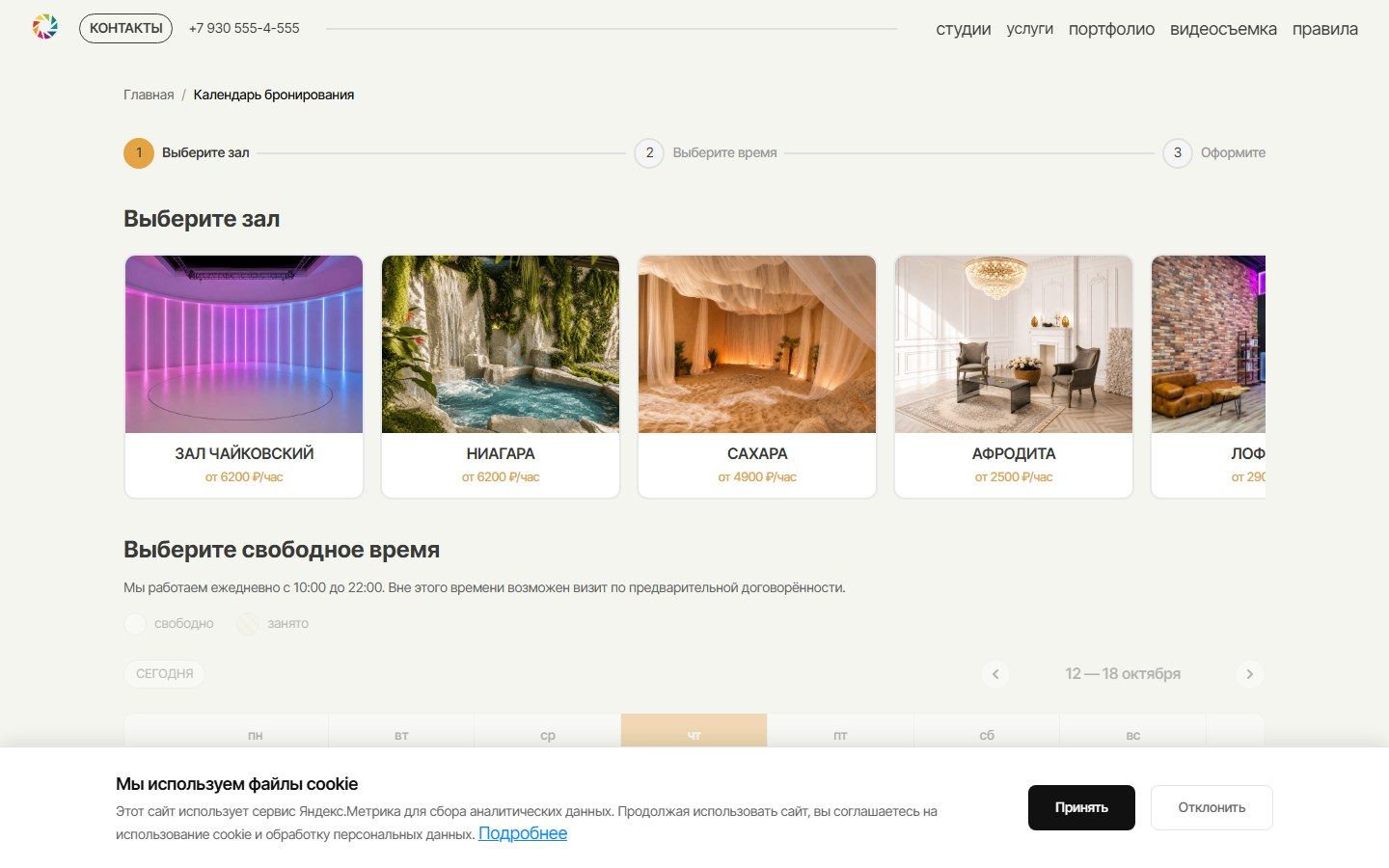Screen dimensions: 1389x868
Task: Select step 3 circle in progress bar
Action: pos(1177,152)
